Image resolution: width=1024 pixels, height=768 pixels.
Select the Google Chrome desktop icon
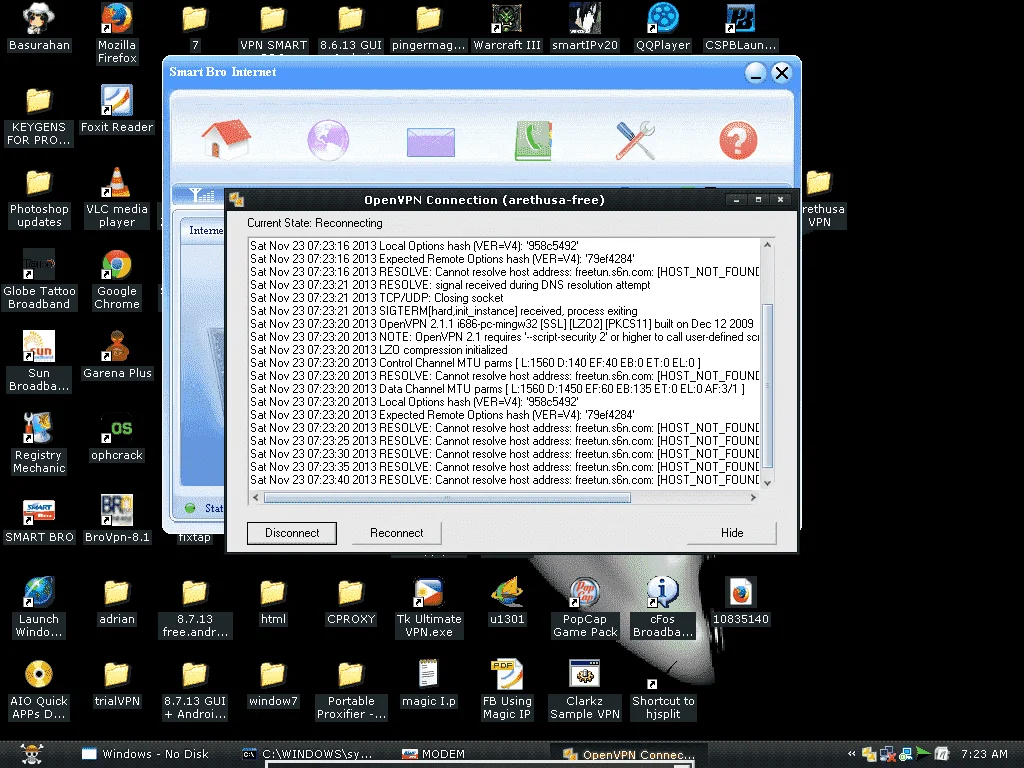click(117, 280)
